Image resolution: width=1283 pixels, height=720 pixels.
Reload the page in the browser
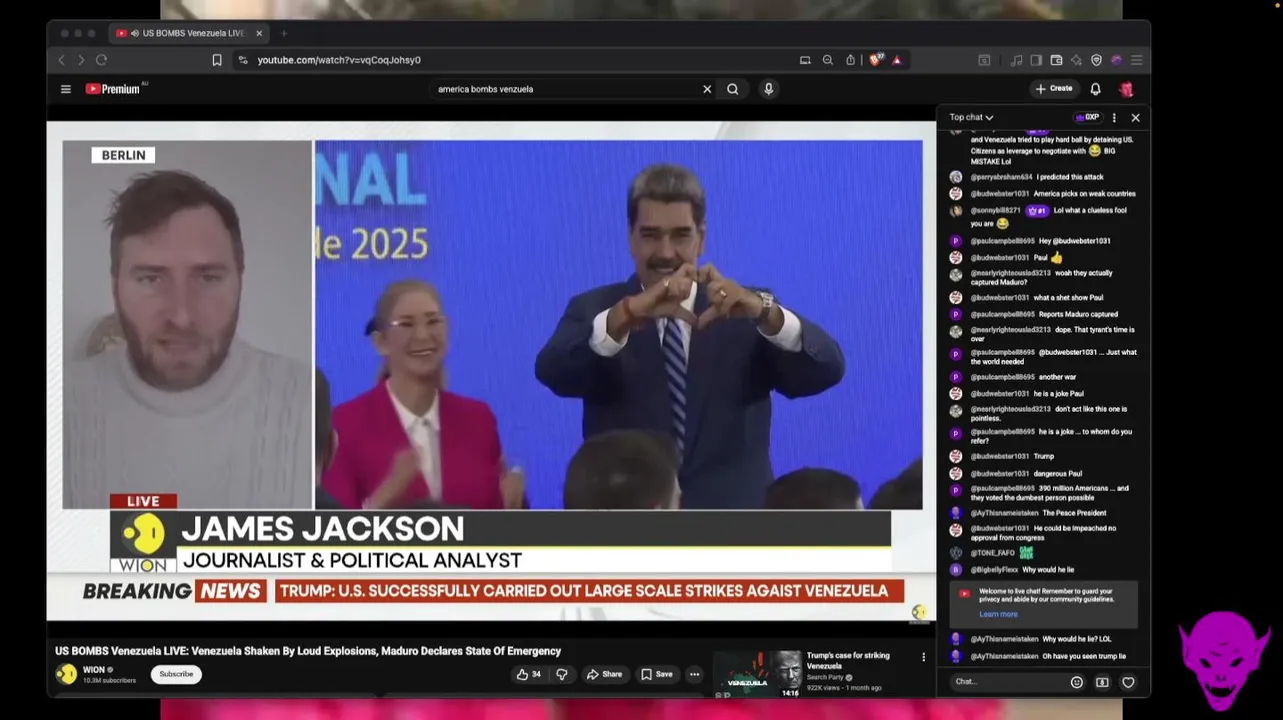(101, 60)
